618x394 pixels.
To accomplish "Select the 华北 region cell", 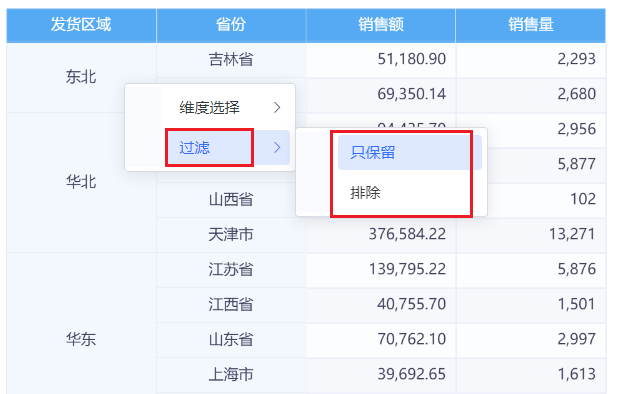I will pyautogui.click(x=81, y=182).
